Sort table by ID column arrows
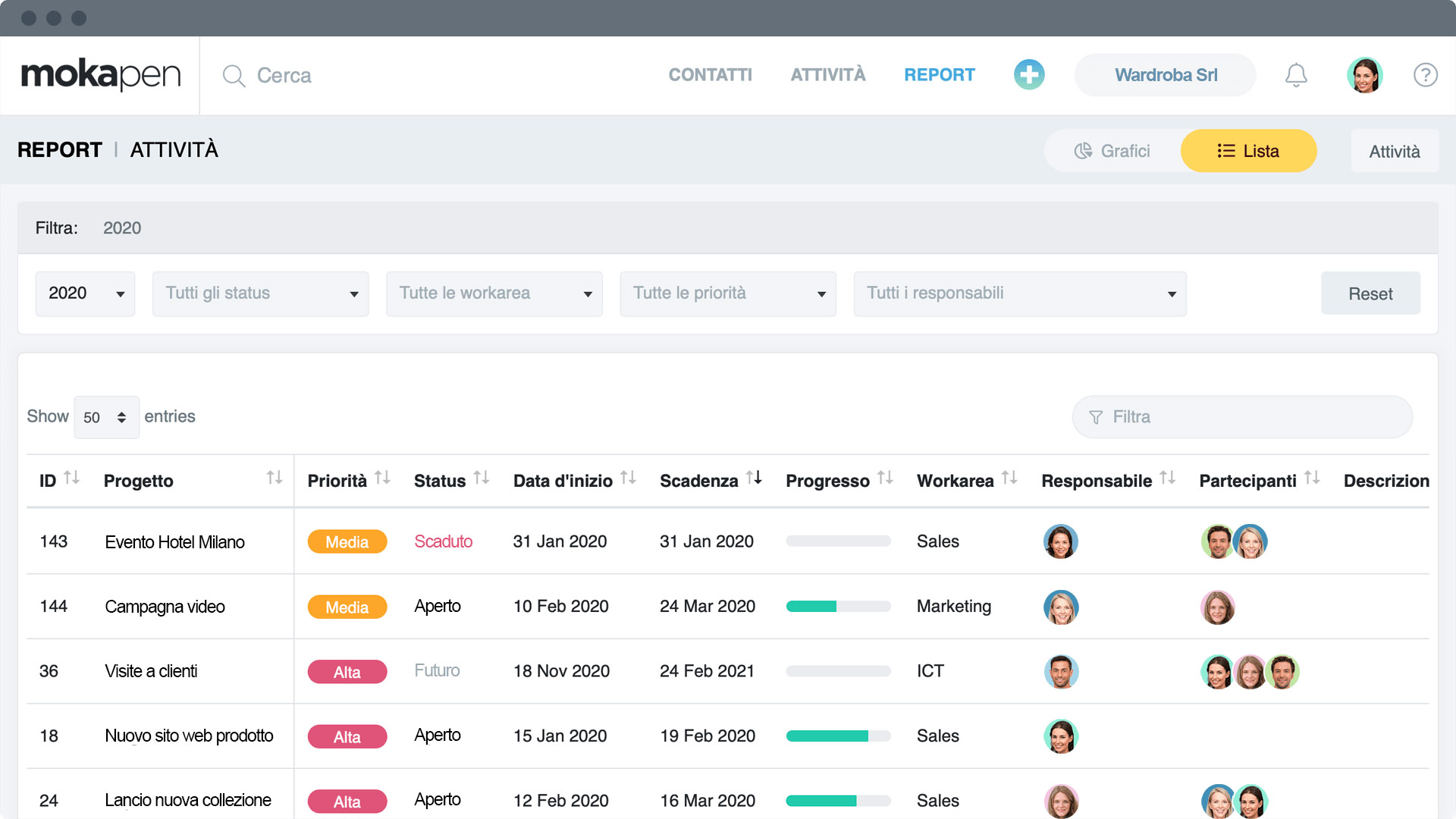The width and height of the screenshot is (1456, 819). point(71,478)
